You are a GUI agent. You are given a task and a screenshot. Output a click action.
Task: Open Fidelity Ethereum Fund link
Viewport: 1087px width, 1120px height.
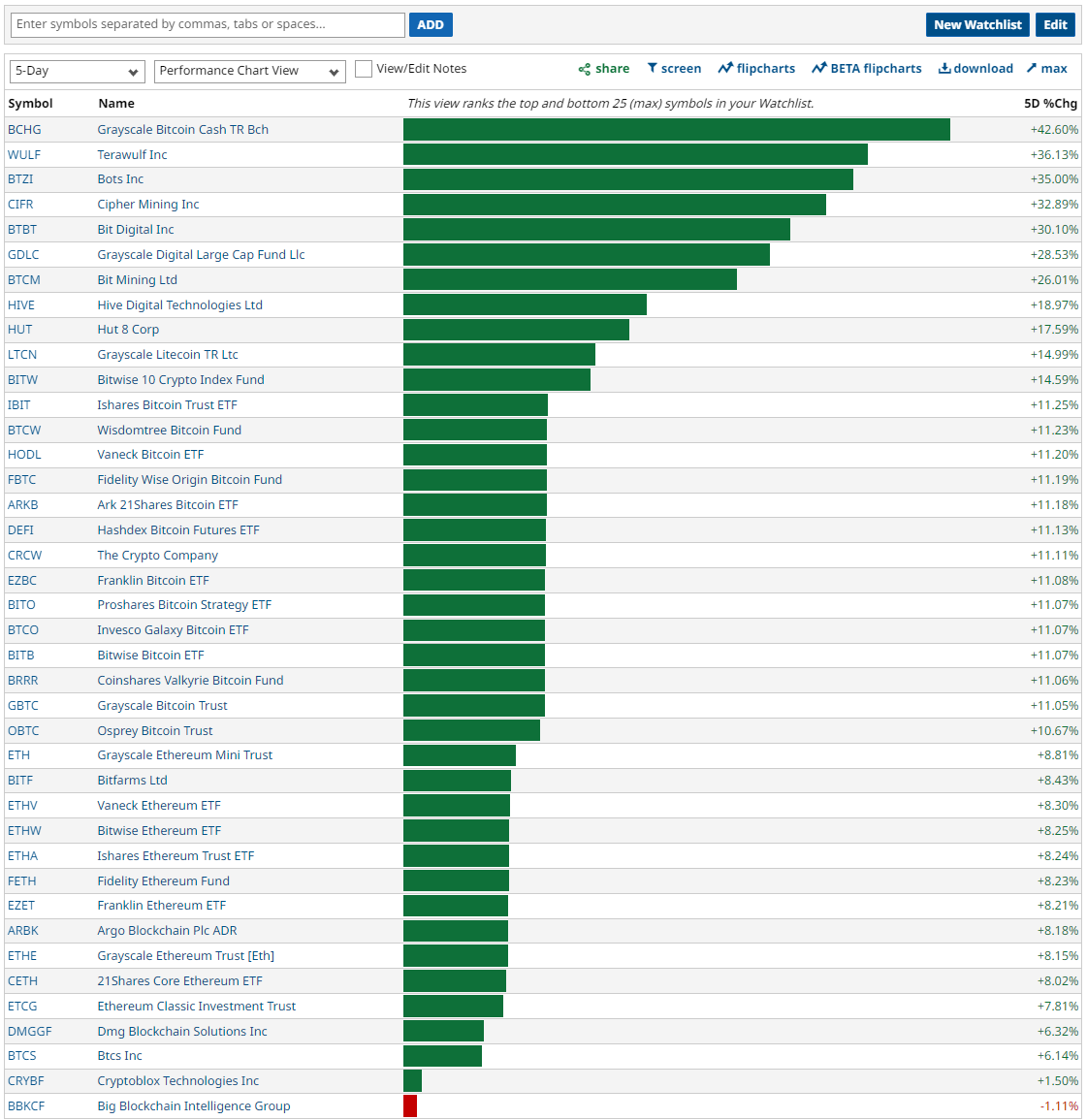coord(164,881)
